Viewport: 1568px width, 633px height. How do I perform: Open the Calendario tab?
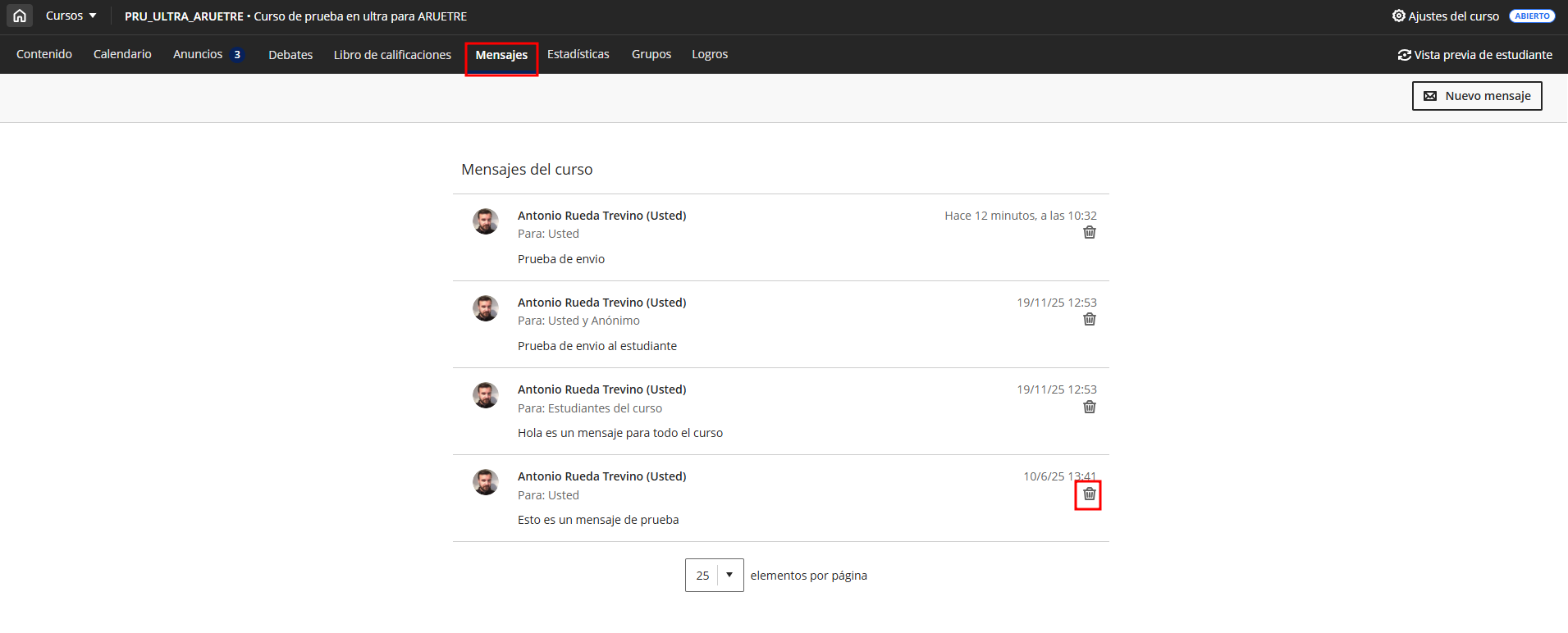click(122, 54)
